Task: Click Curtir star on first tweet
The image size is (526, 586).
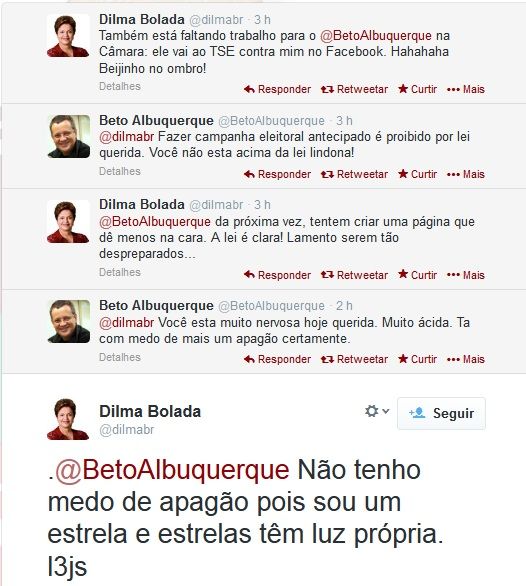Action: [x=418, y=89]
